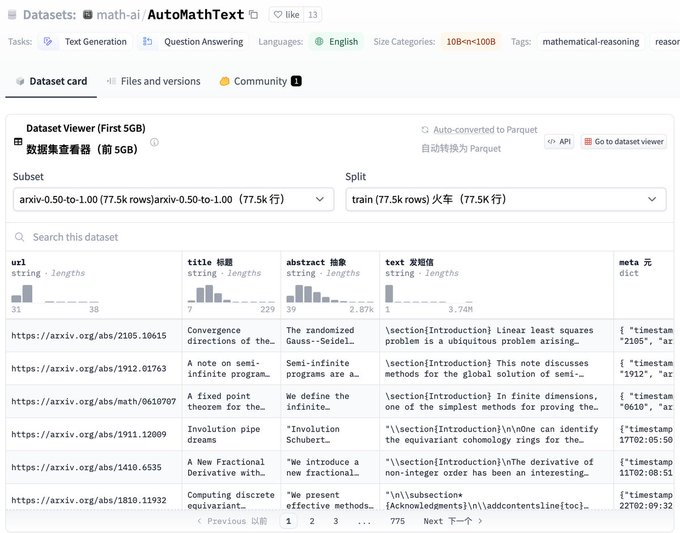Click the info icon beside Dataset Viewer
The height and width of the screenshot is (533, 680).
click(x=154, y=142)
